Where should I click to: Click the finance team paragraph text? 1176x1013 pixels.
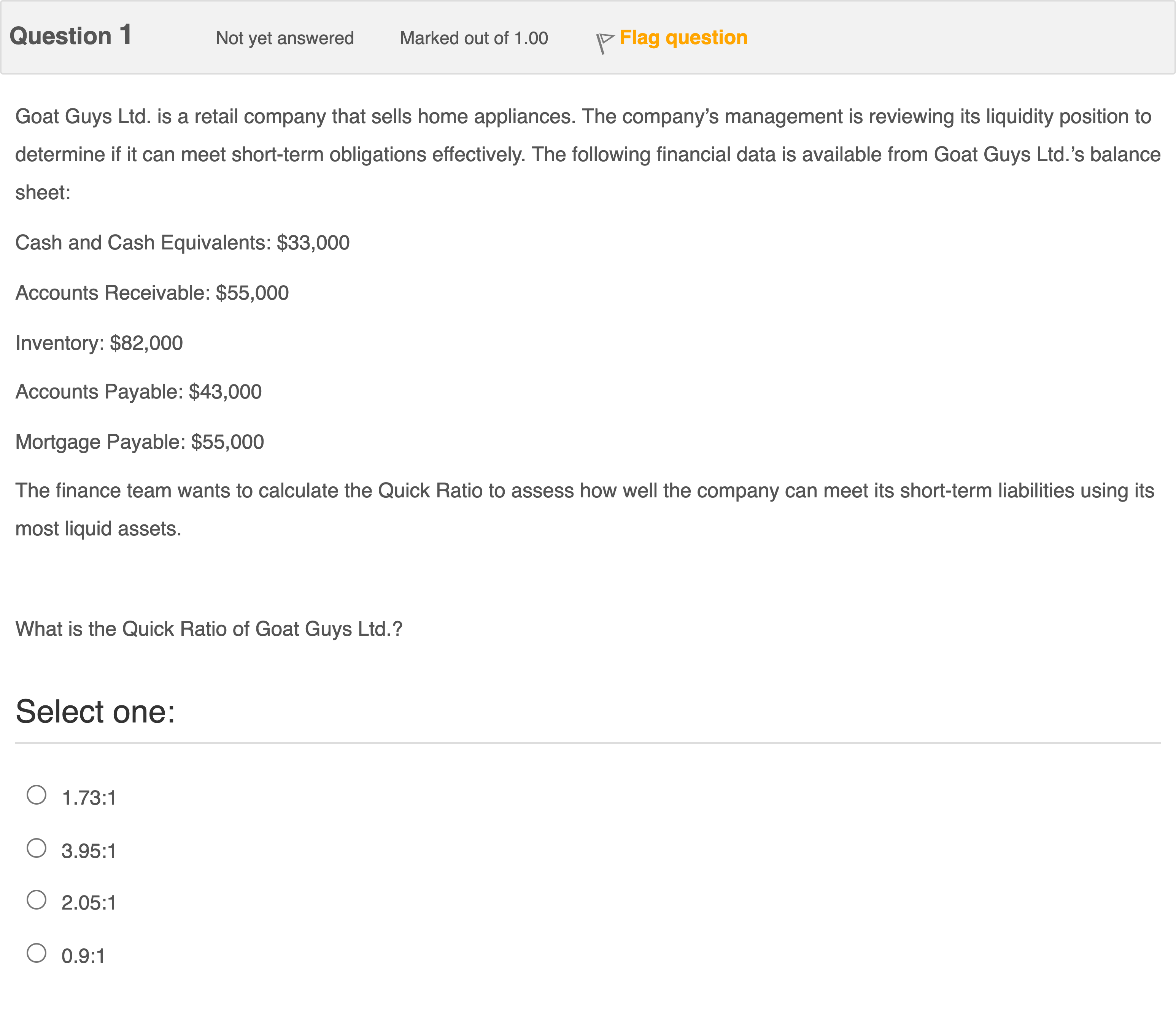coord(585,510)
